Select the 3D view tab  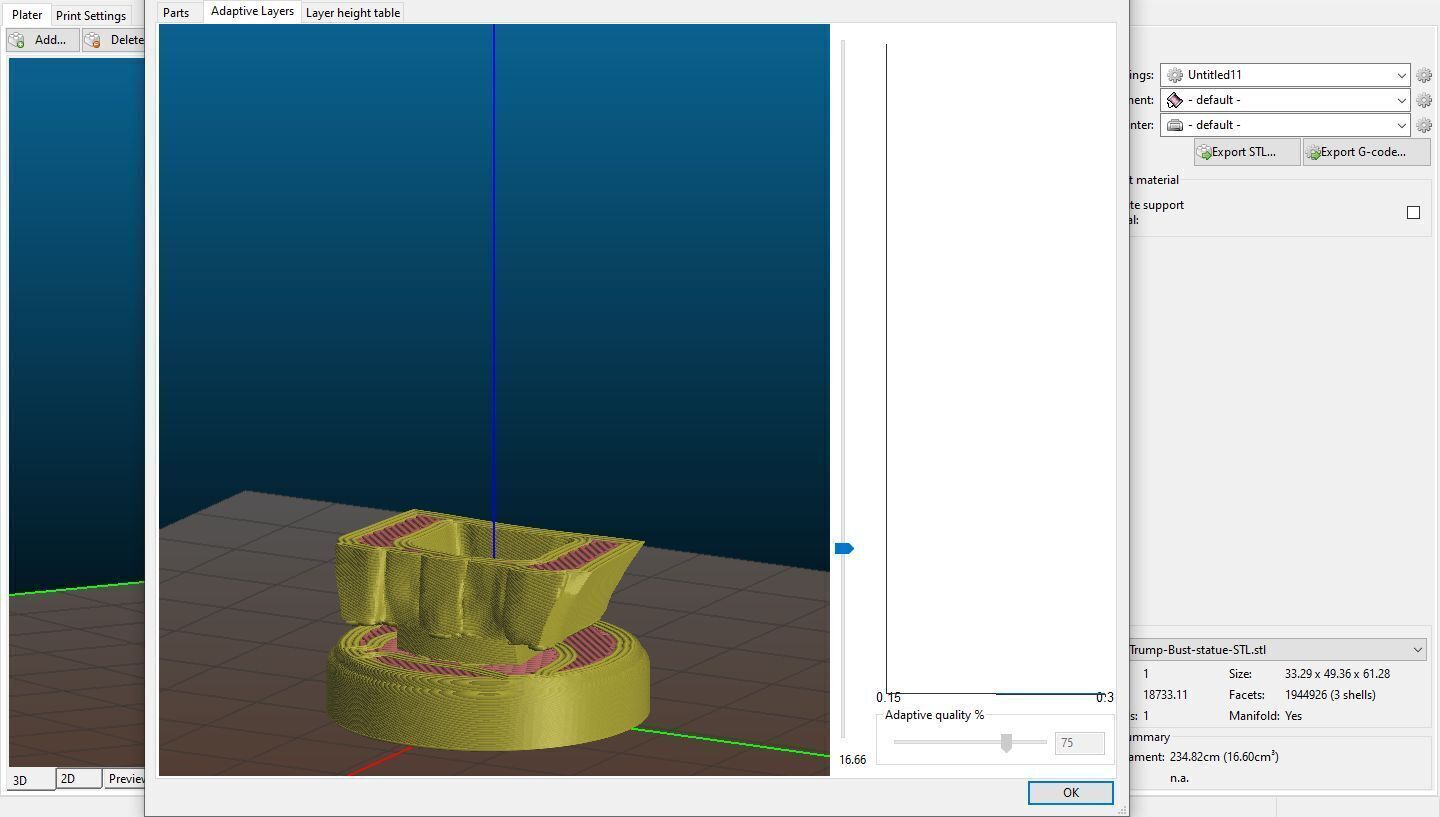(x=31, y=780)
